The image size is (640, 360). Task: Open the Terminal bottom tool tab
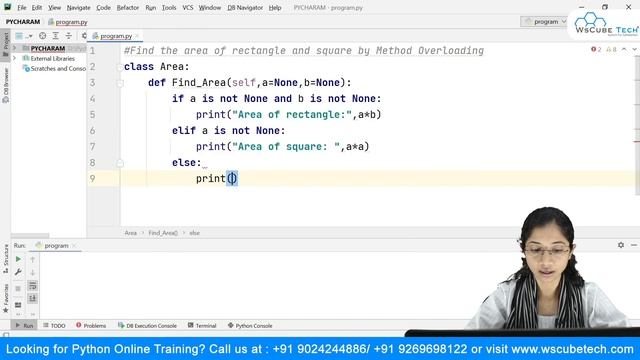[x=202, y=325]
